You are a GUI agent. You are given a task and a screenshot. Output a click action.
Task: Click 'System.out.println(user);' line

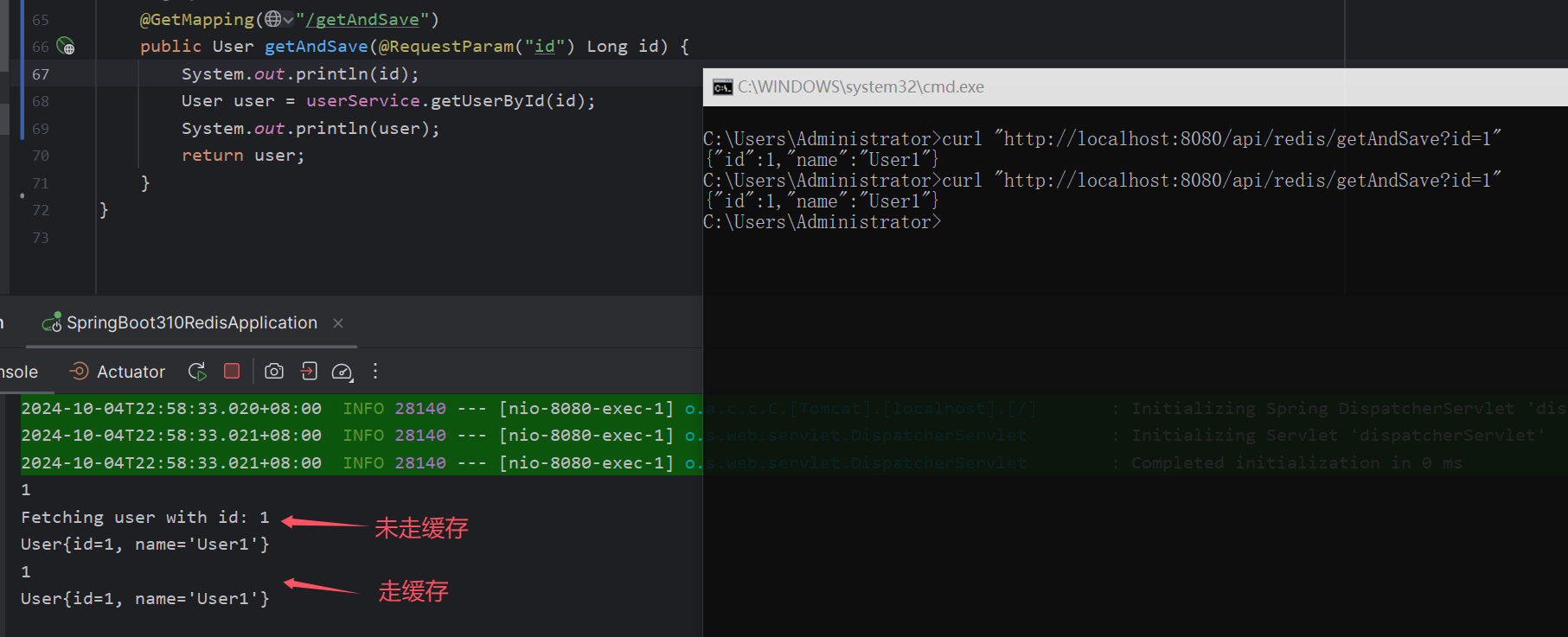click(310, 128)
